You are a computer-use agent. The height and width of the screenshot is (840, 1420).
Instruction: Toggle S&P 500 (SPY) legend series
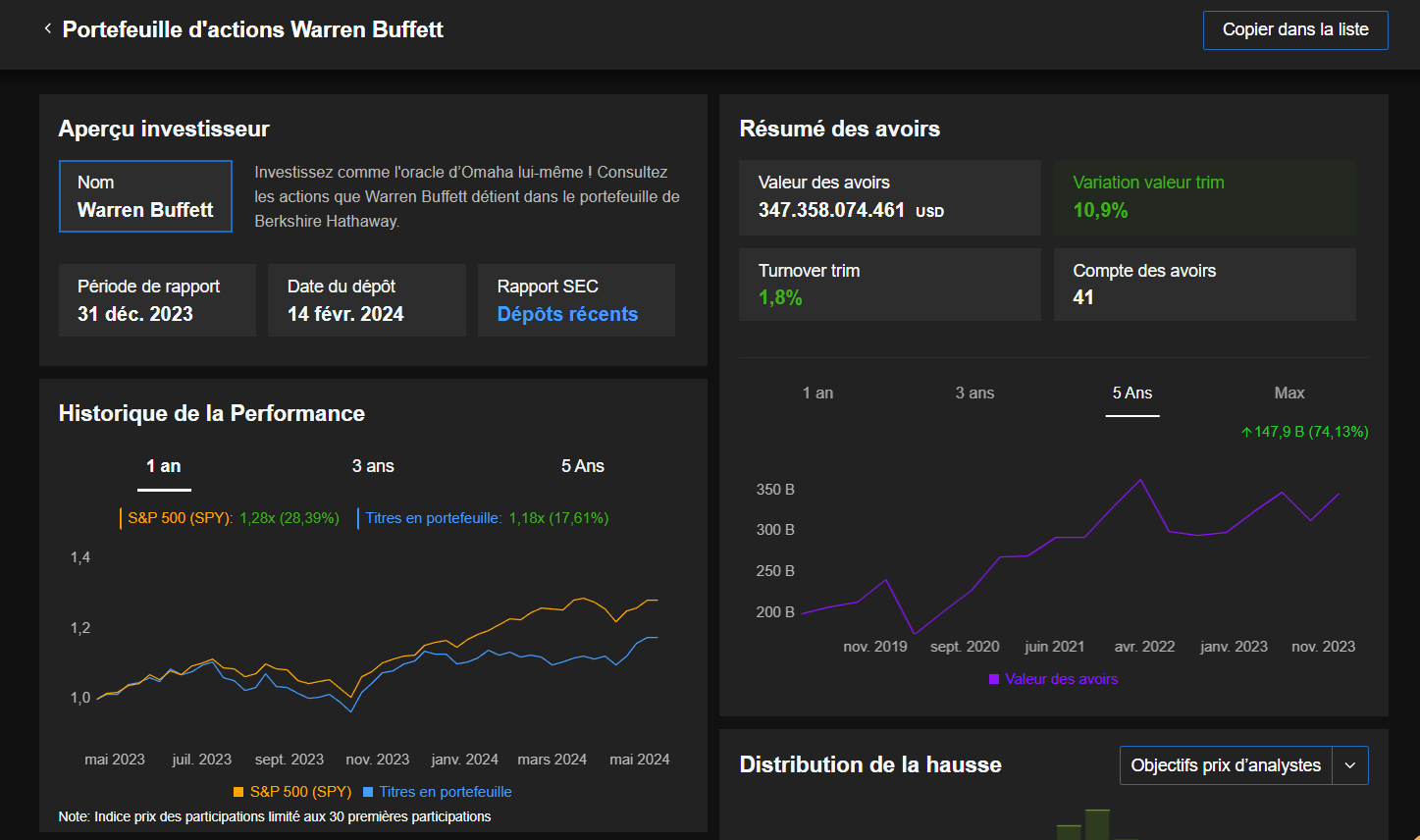292,792
